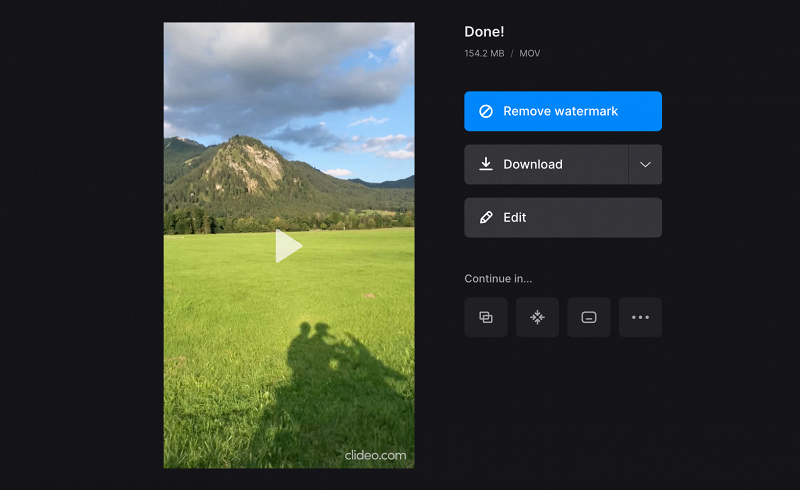Click the Remove watermark button
The height and width of the screenshot is (490, 800).
click(563, 111)
